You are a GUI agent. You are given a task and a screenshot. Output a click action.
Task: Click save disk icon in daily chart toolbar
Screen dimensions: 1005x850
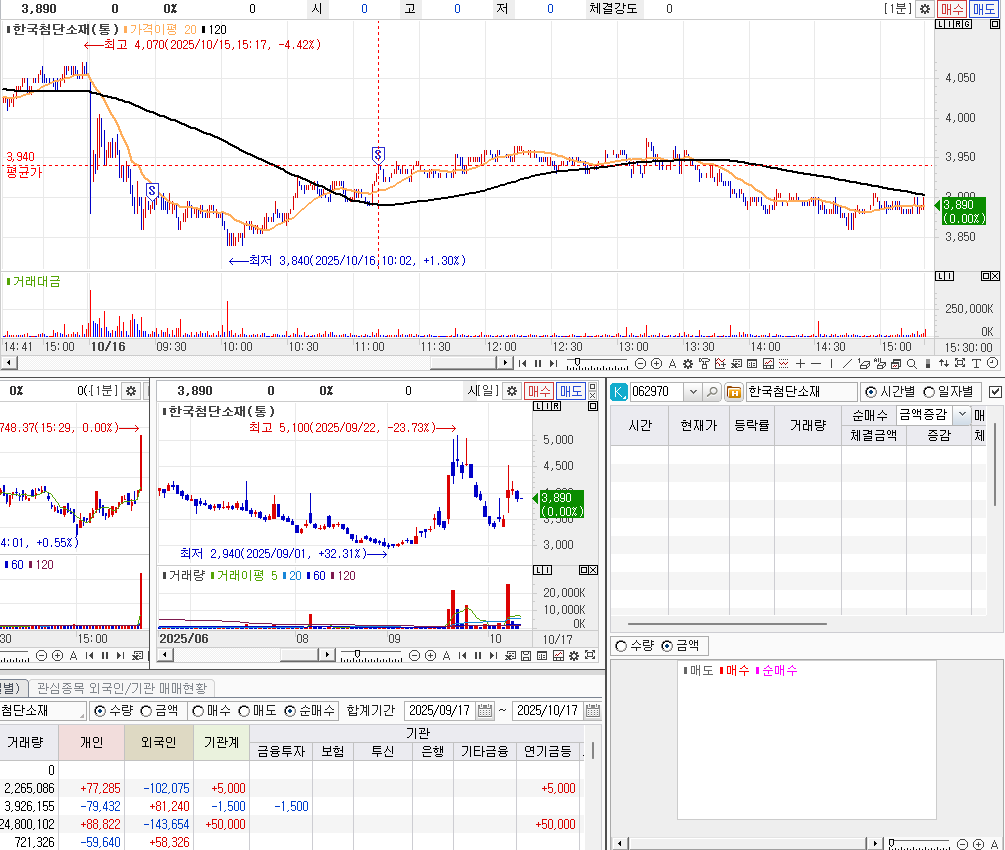click(x=526, y=655)
